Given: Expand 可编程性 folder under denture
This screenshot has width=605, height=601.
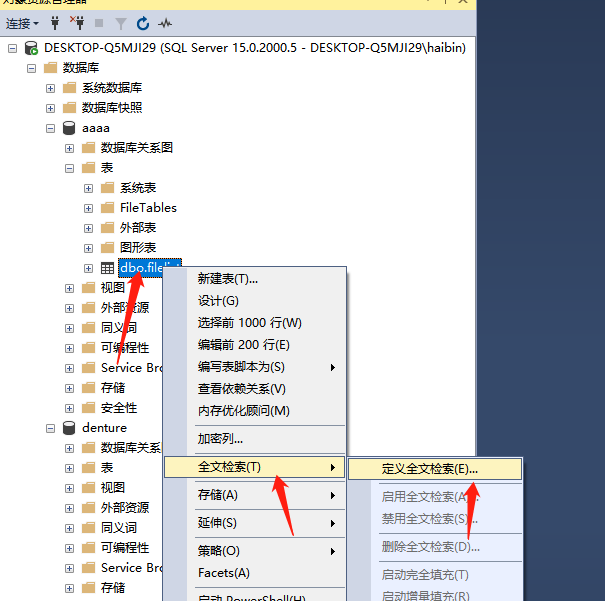Looking at the screenshot, I should coord(69,548).
